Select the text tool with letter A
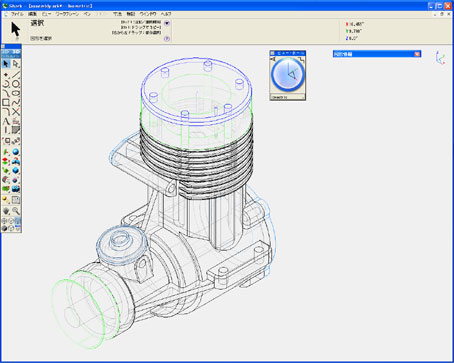This screenshot has width=454, height=363. [x=6, y=121]
